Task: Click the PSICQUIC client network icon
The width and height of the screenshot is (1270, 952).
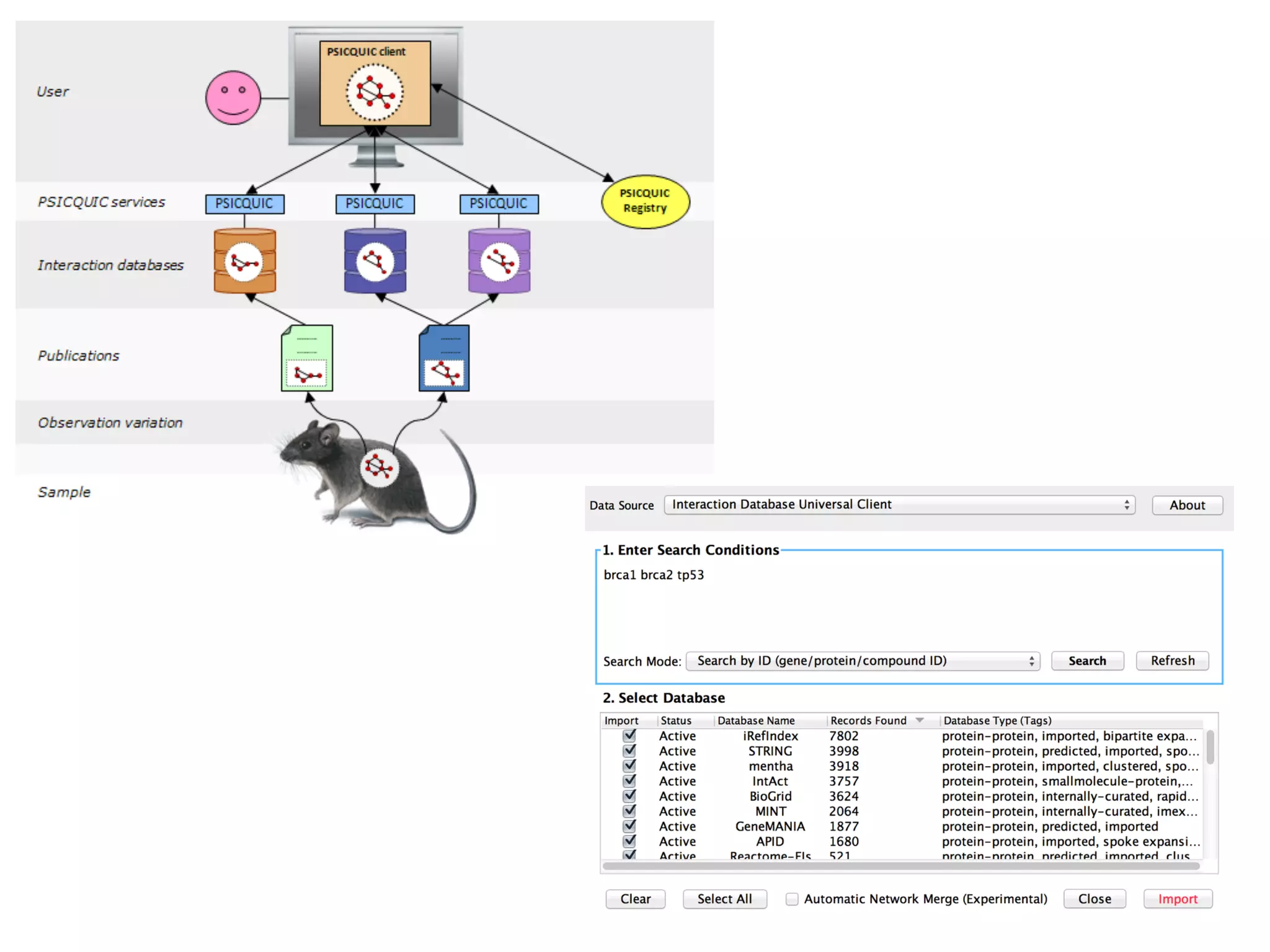Action: click(x=375, y=93)
